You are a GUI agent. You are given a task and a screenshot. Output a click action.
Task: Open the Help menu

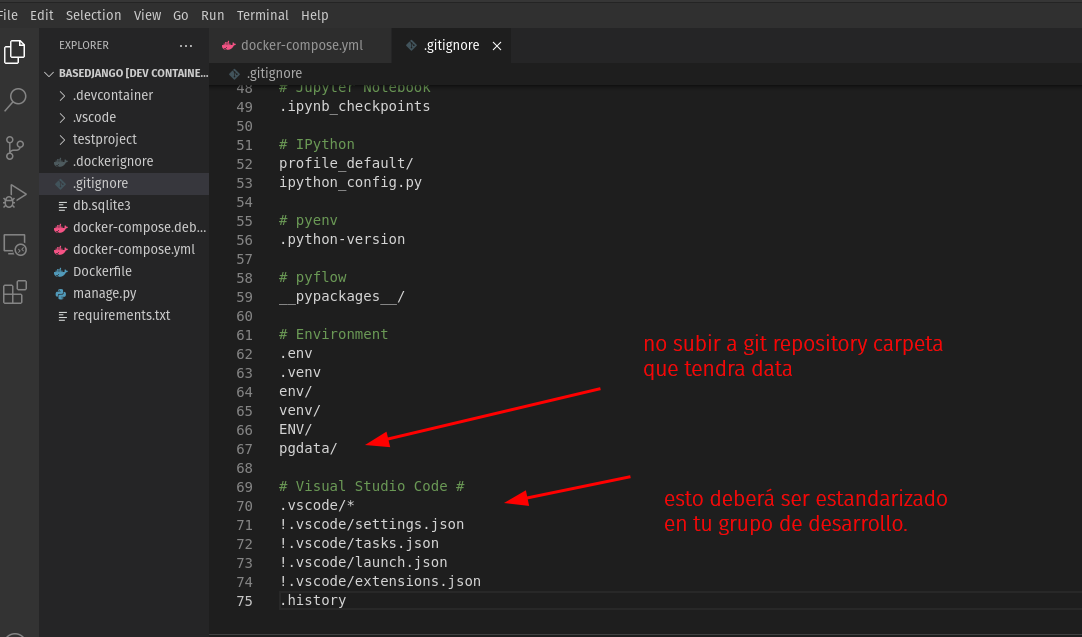pos(315,15)
